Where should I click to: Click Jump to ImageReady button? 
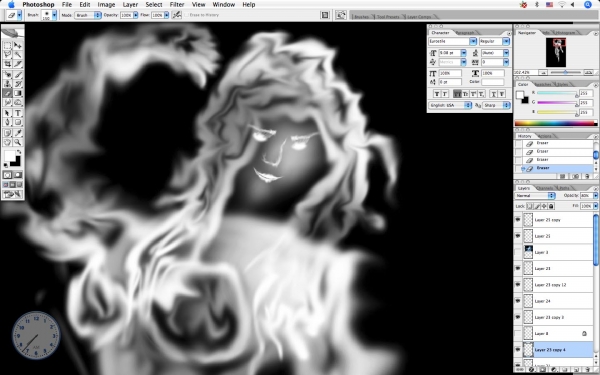[x=13, y=195]
